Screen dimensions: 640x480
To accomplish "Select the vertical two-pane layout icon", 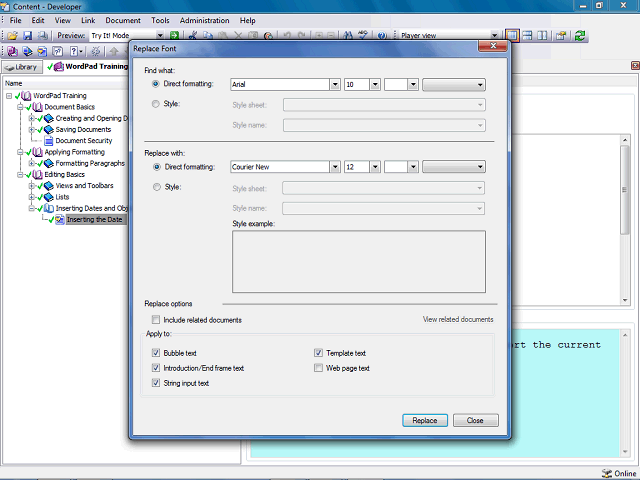I will click(542, 36).
